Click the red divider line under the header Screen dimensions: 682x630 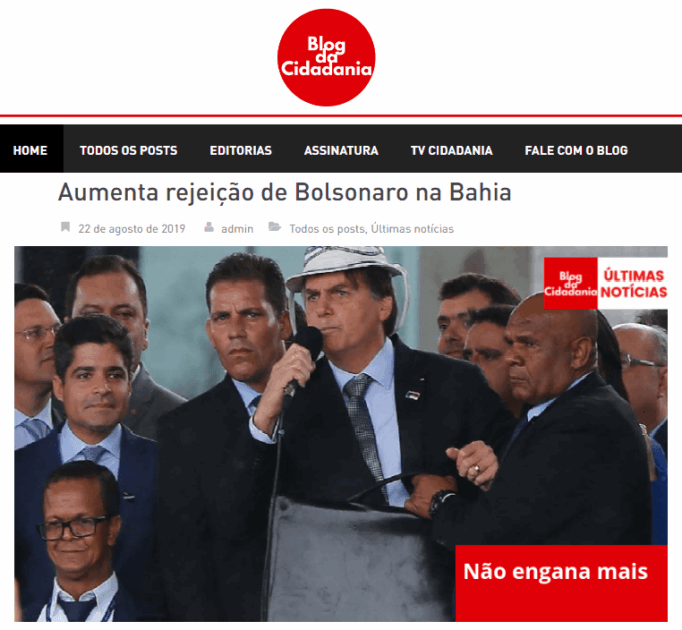[341, 116]
